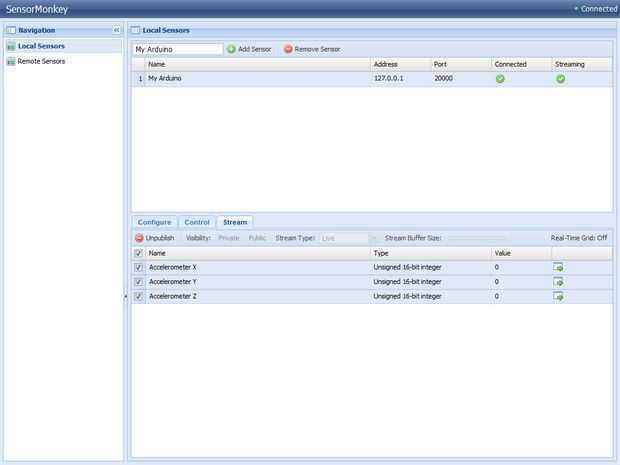This screenshot has height=465, width=620.
Task: Toggle the select-all checkbox in stream header
Action: [x=138, y=253]
